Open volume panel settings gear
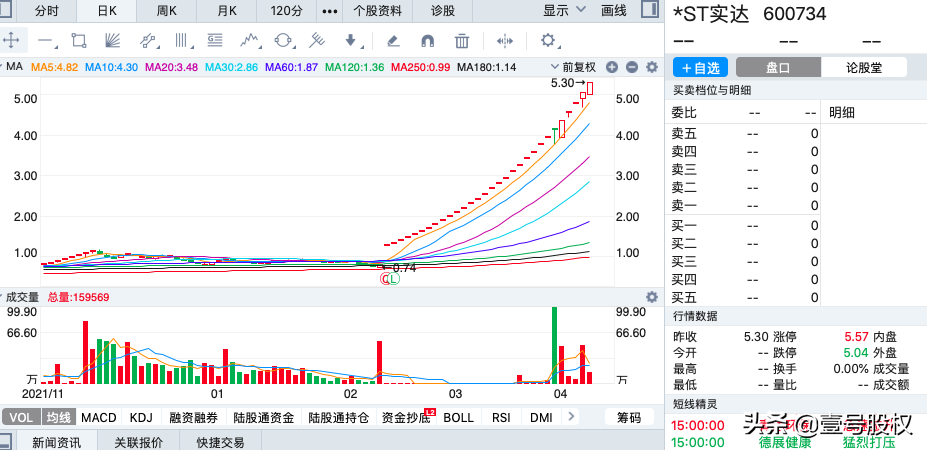Screen dimensions: 927x450 (x=651, y=297)
